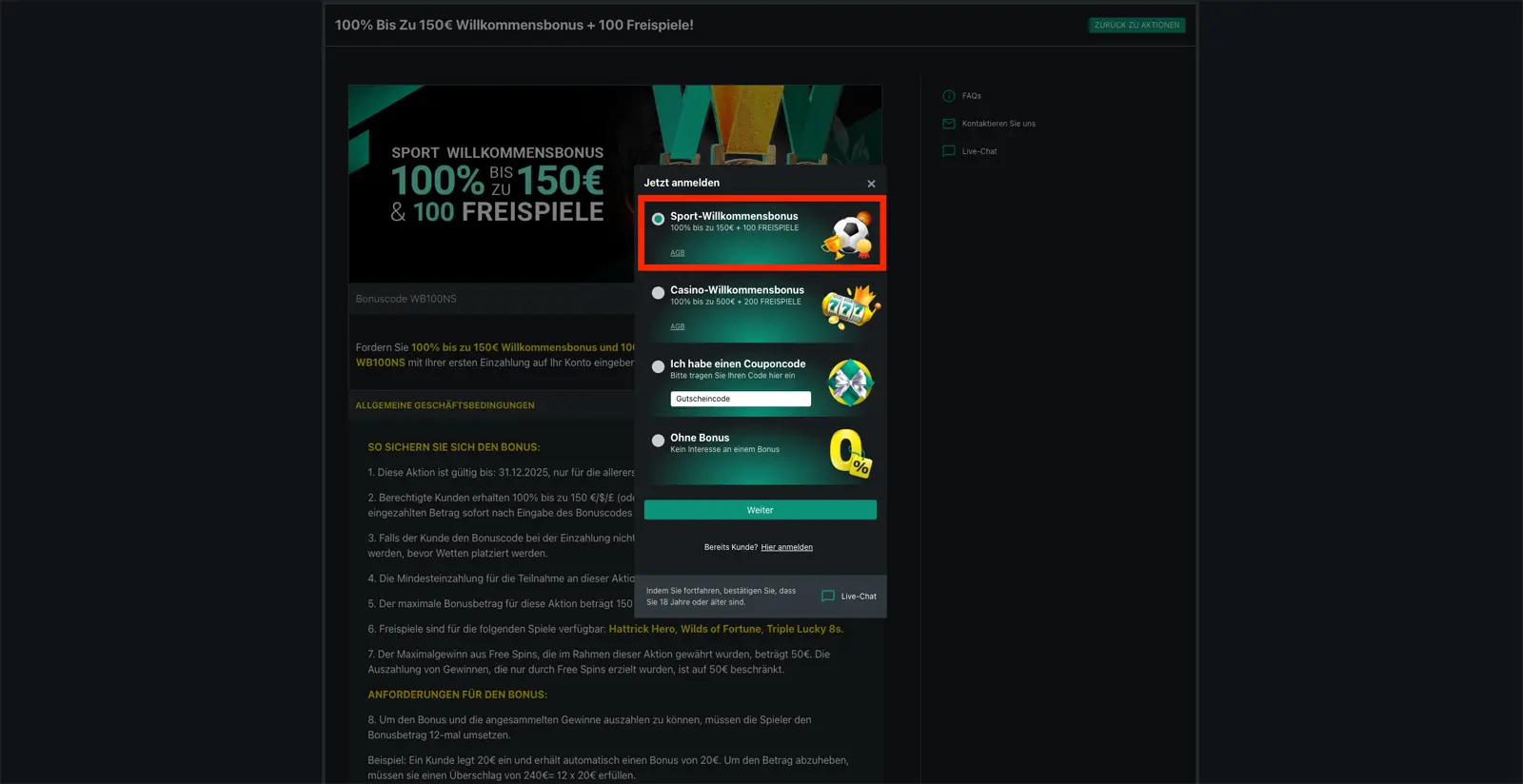This screenshot has width=1523, height=784.
Task: Click the green gift box coupon icon
Action: point(850,382)
